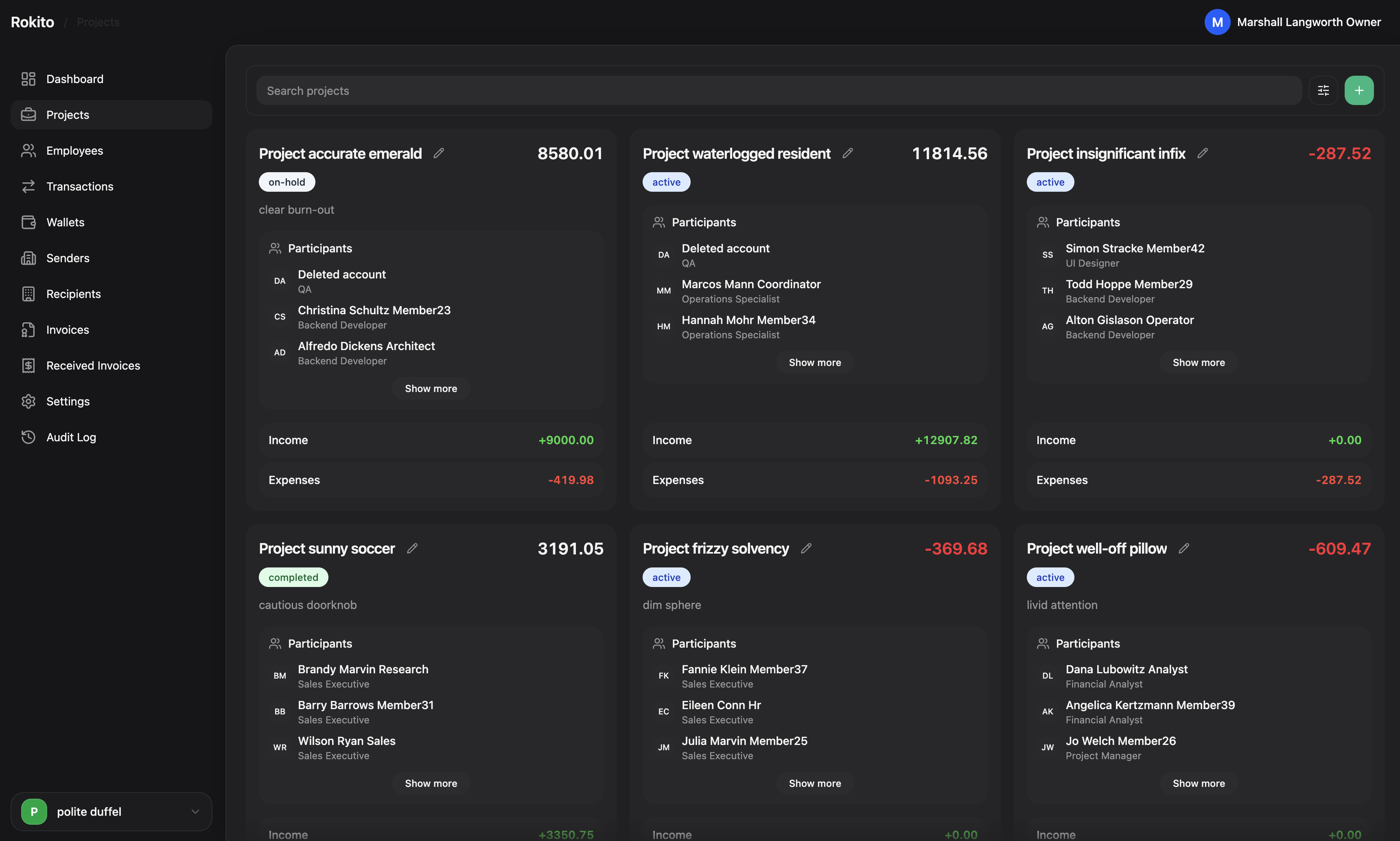The height and width of the screenshot is (841, 1400).
Task: Go to Wallets in the sidebar
Action: pos(65,222)
